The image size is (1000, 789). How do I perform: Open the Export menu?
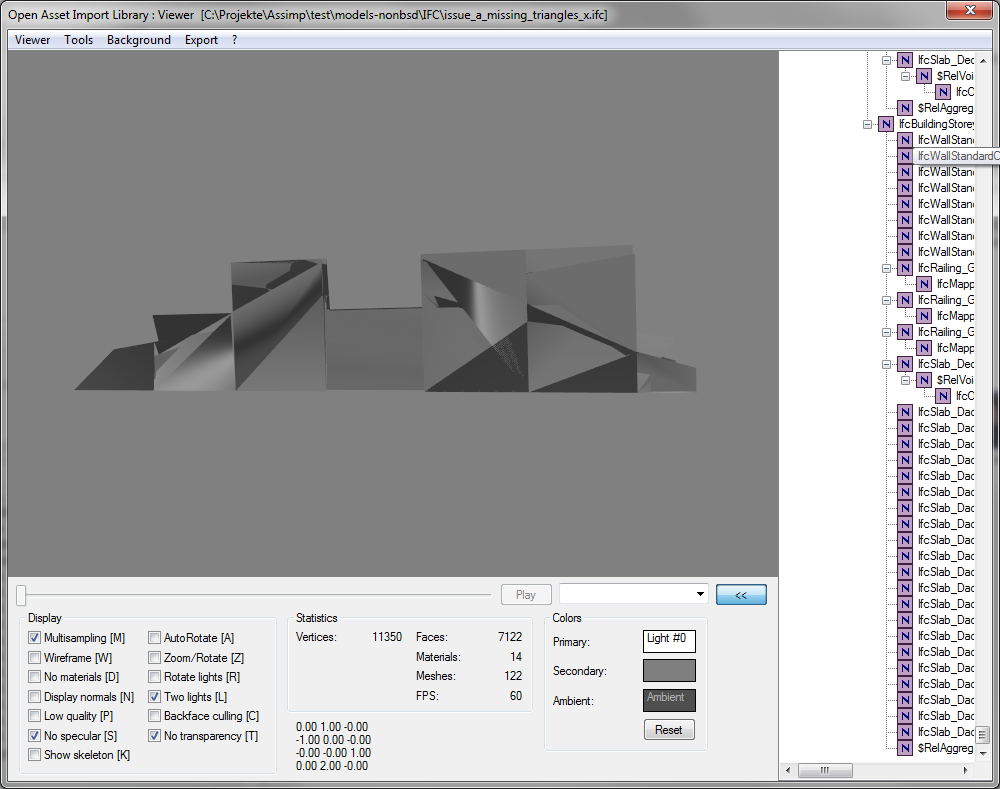201,40
